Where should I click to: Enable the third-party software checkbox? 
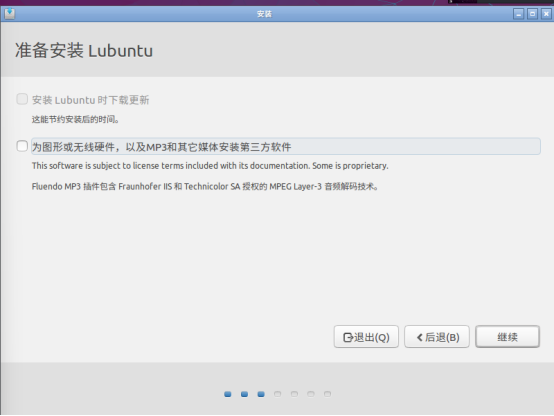click(22, 146)
